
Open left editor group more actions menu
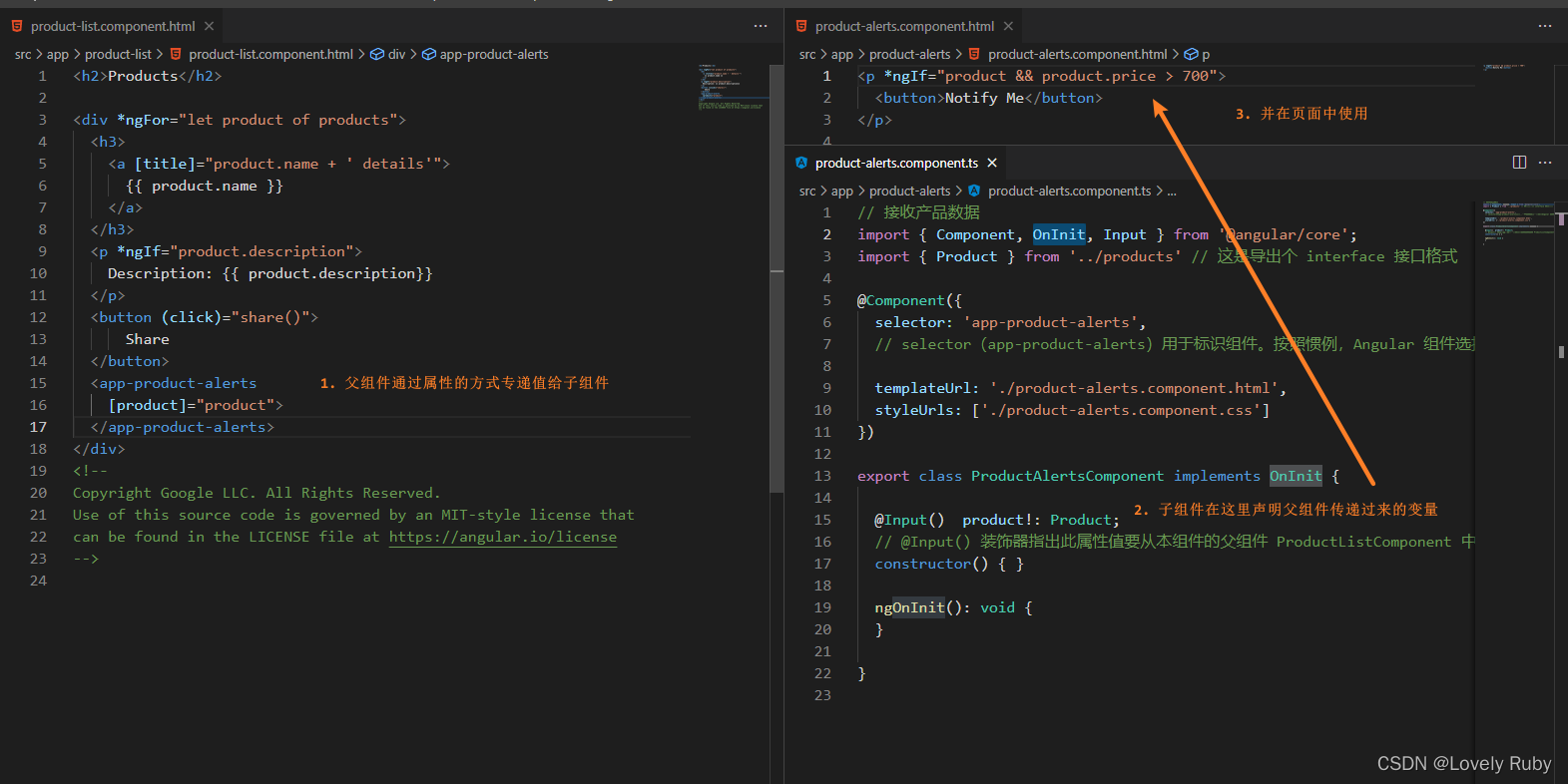[761, 26]
